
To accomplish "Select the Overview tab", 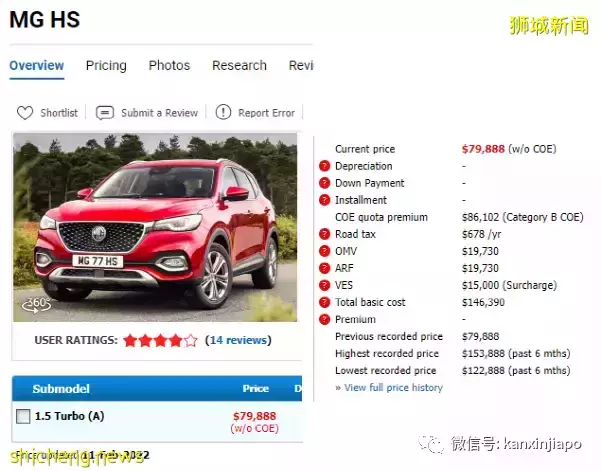I will (37, 66).
